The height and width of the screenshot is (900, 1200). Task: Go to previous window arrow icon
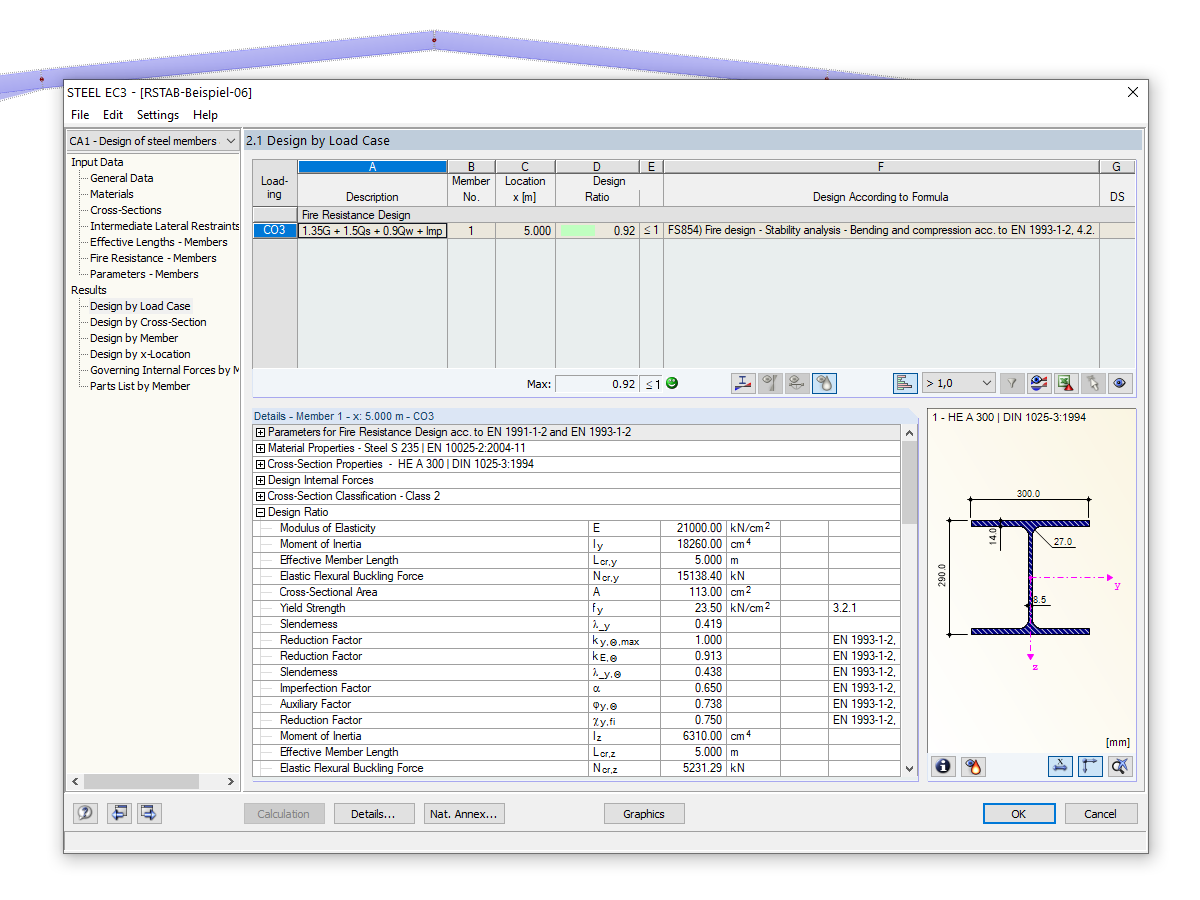(120, 813)
